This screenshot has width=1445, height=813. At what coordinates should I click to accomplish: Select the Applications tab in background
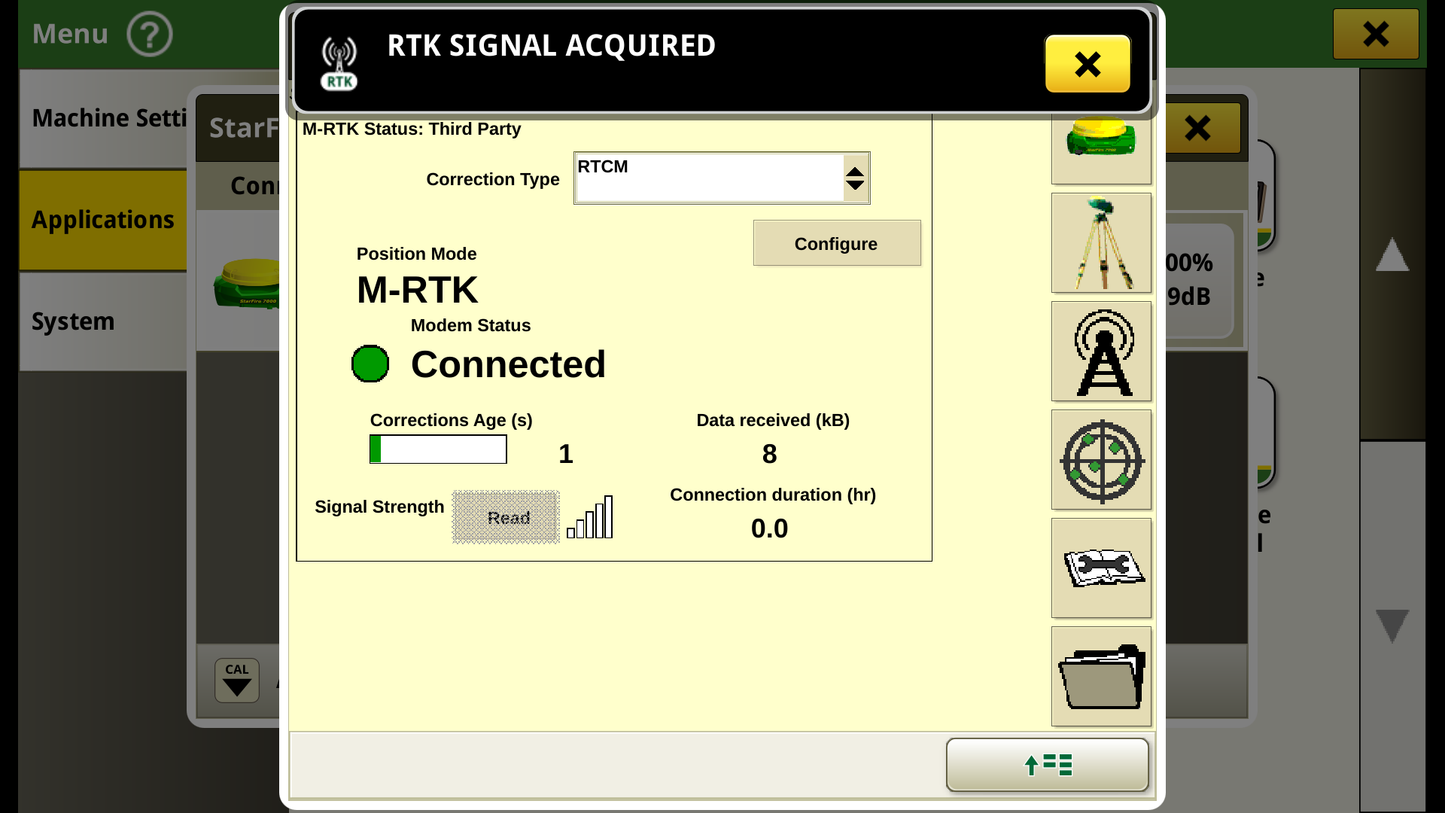click(103, 220)
